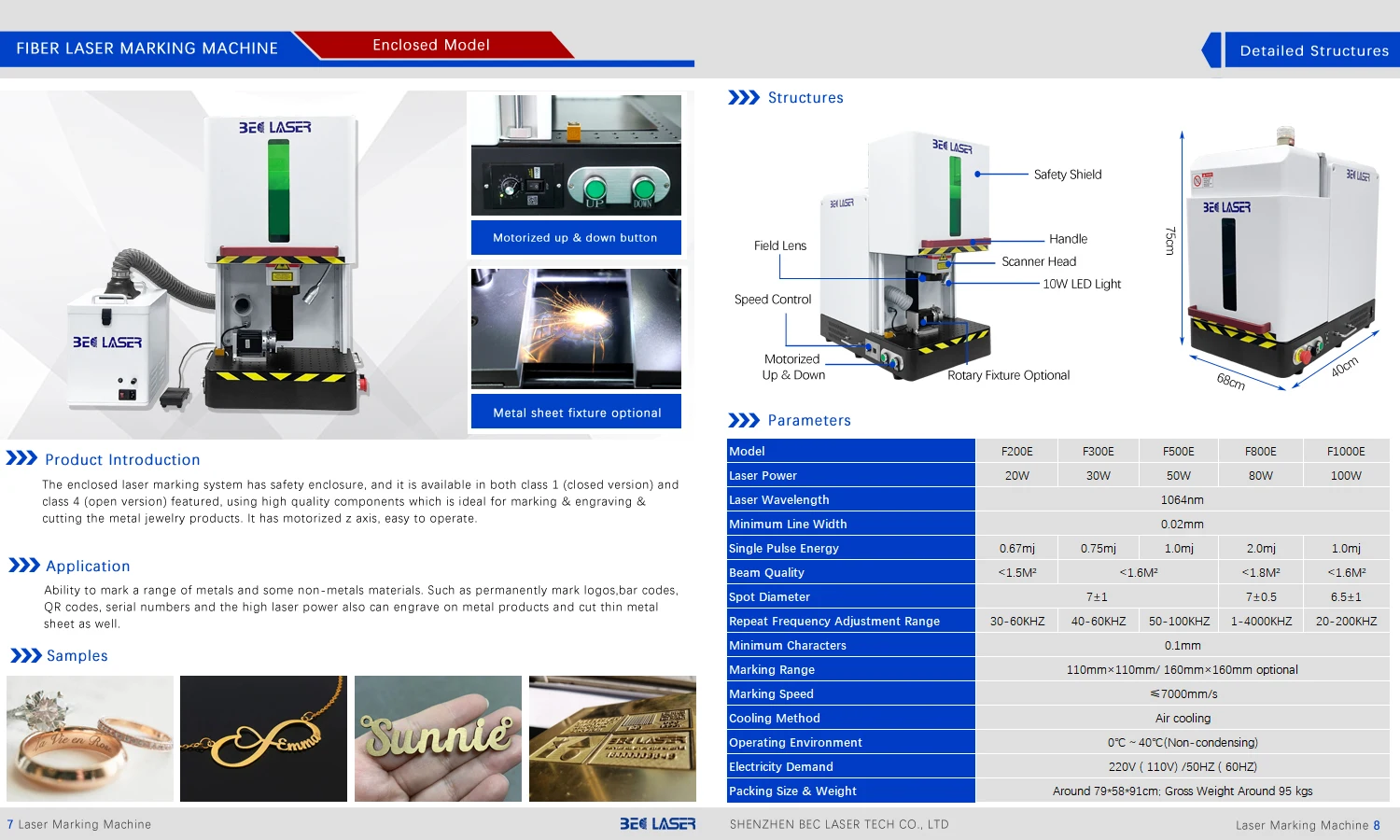Click the 40cm depth dimension label

(1345, 367)
